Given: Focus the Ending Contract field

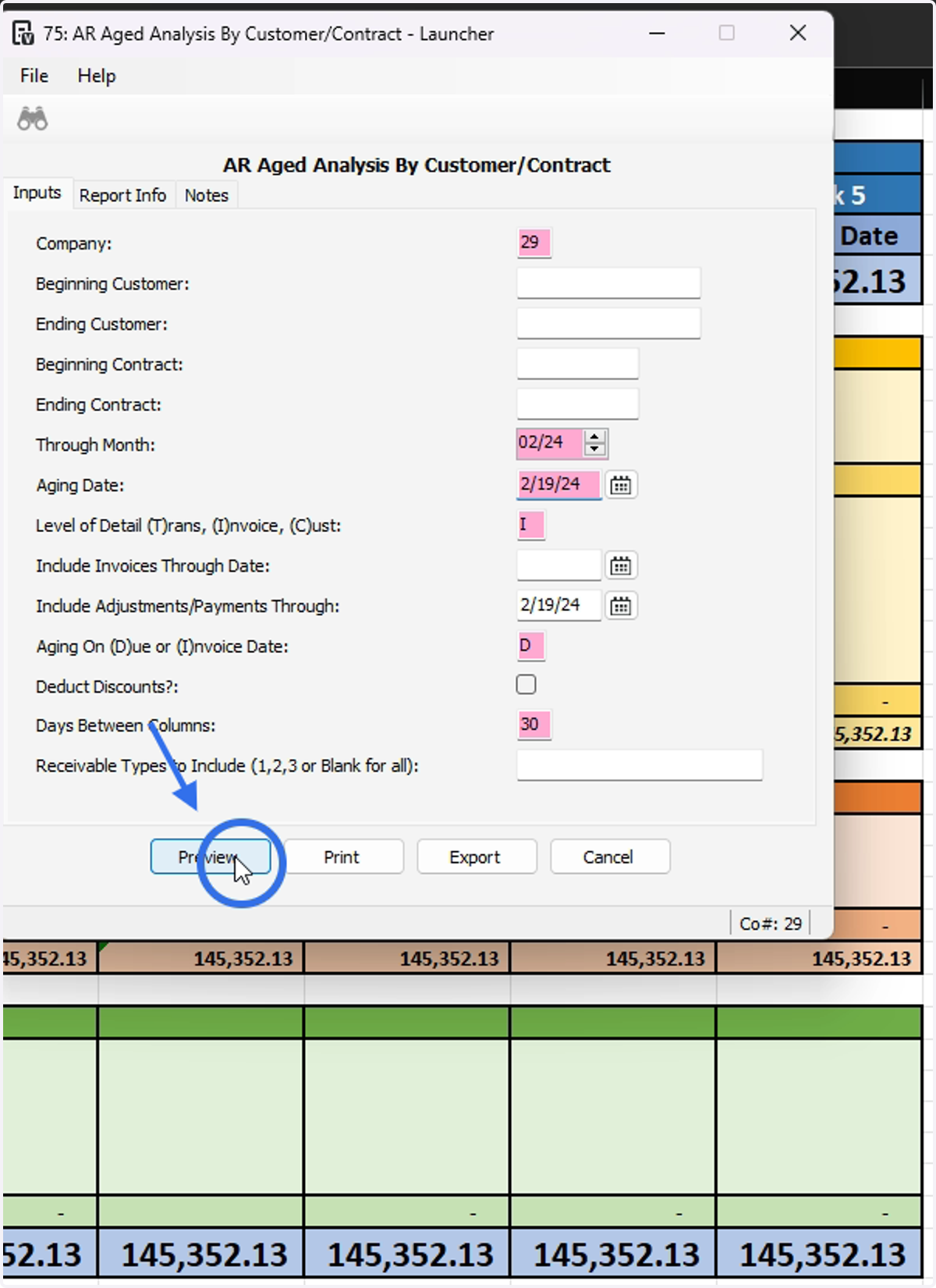Looking at the screenshot, I should (x=578, y=404).
